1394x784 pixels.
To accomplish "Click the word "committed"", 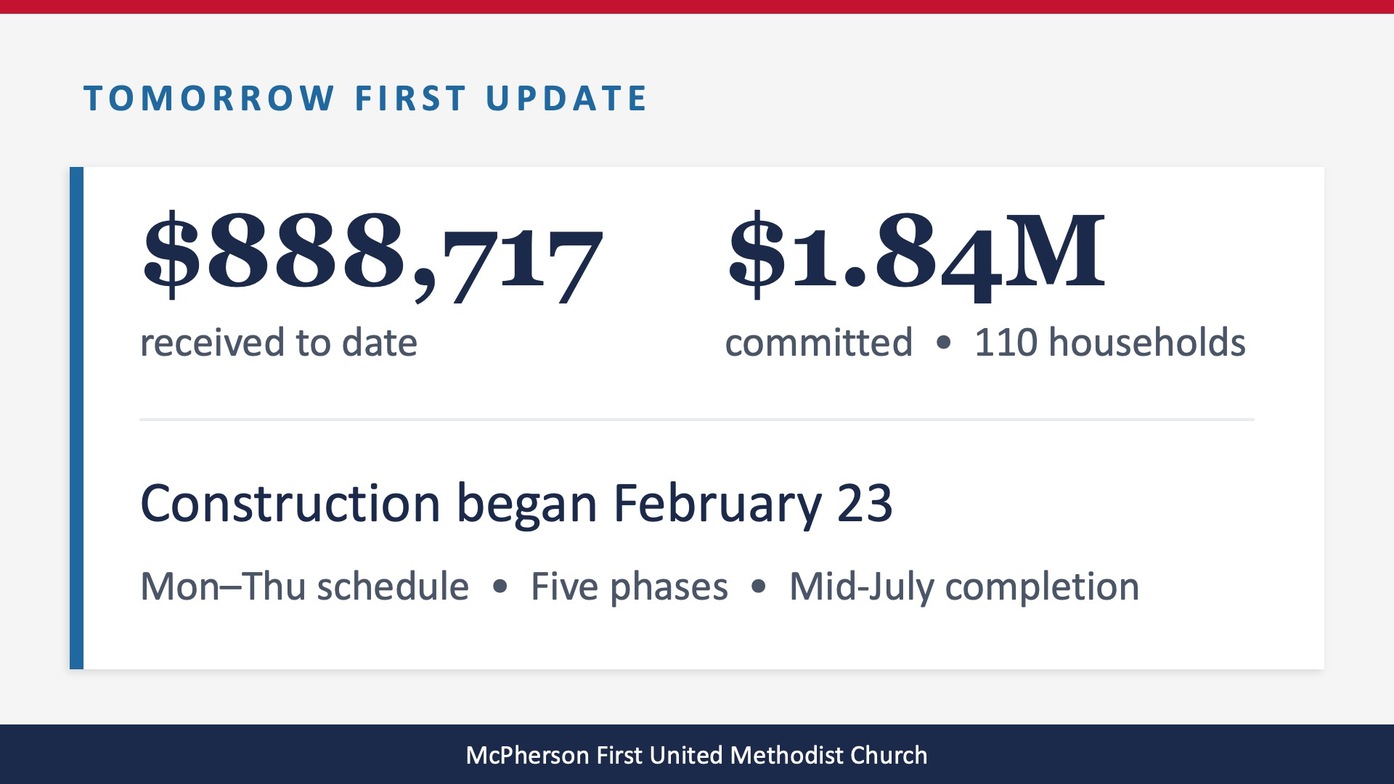I will [x=818, y=343].
